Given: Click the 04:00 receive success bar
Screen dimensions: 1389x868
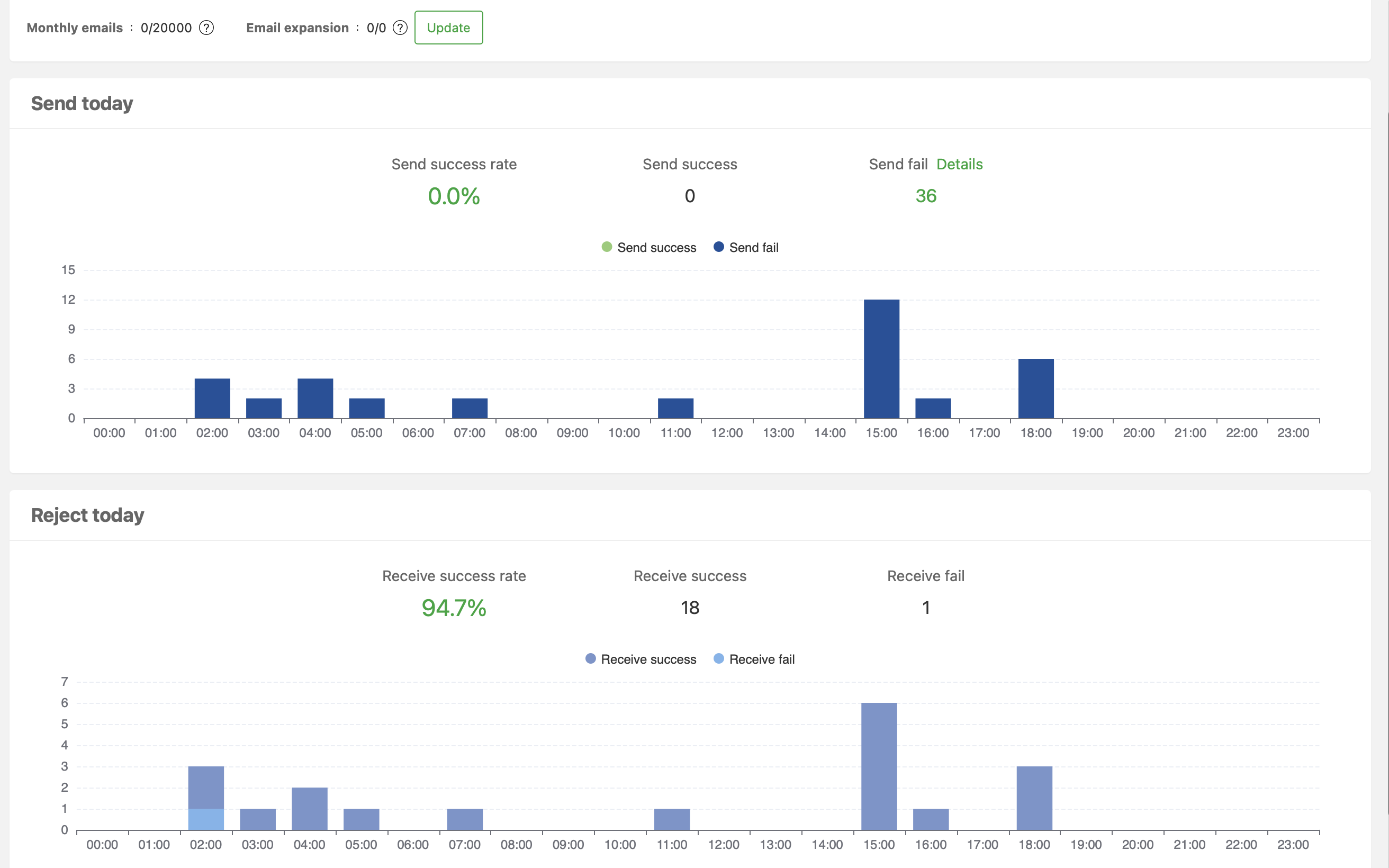Looking at the screenshot, I should 309,808.
